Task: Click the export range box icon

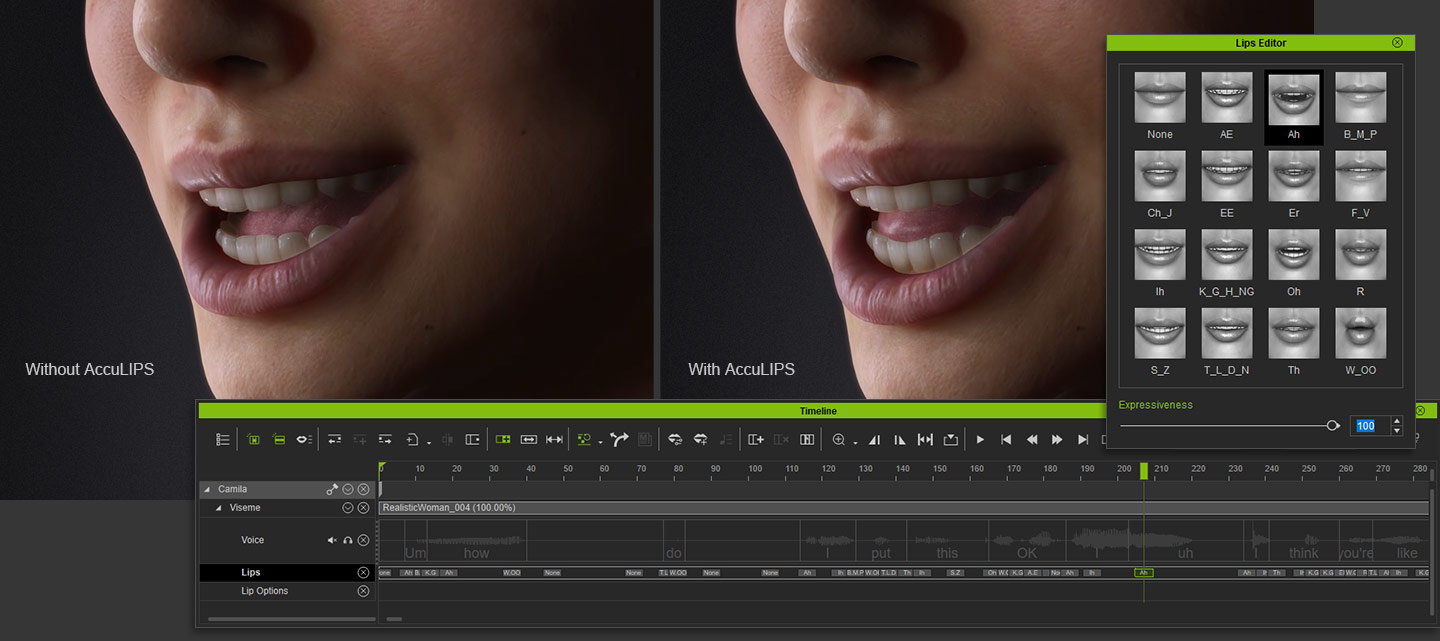Action: (x=951, y=440)
